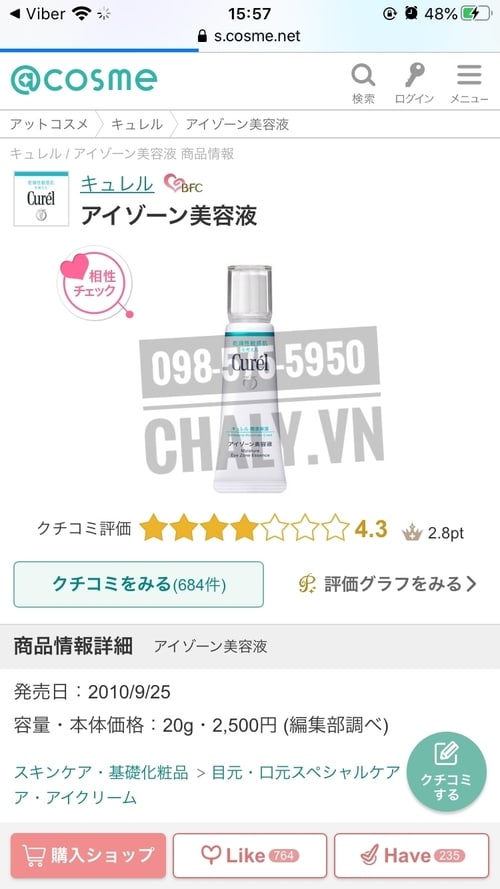
Task: Tap the @cosme logo
Action: pyautogui.click(x=84, y=79)
